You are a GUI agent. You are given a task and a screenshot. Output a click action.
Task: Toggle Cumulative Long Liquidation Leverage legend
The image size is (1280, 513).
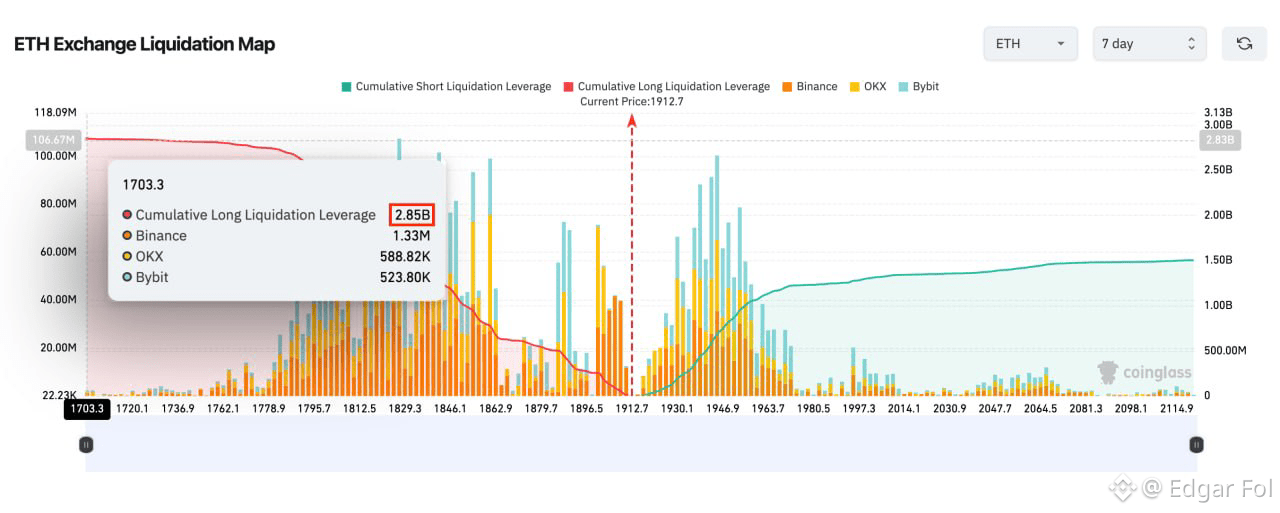tap(666, 87)
